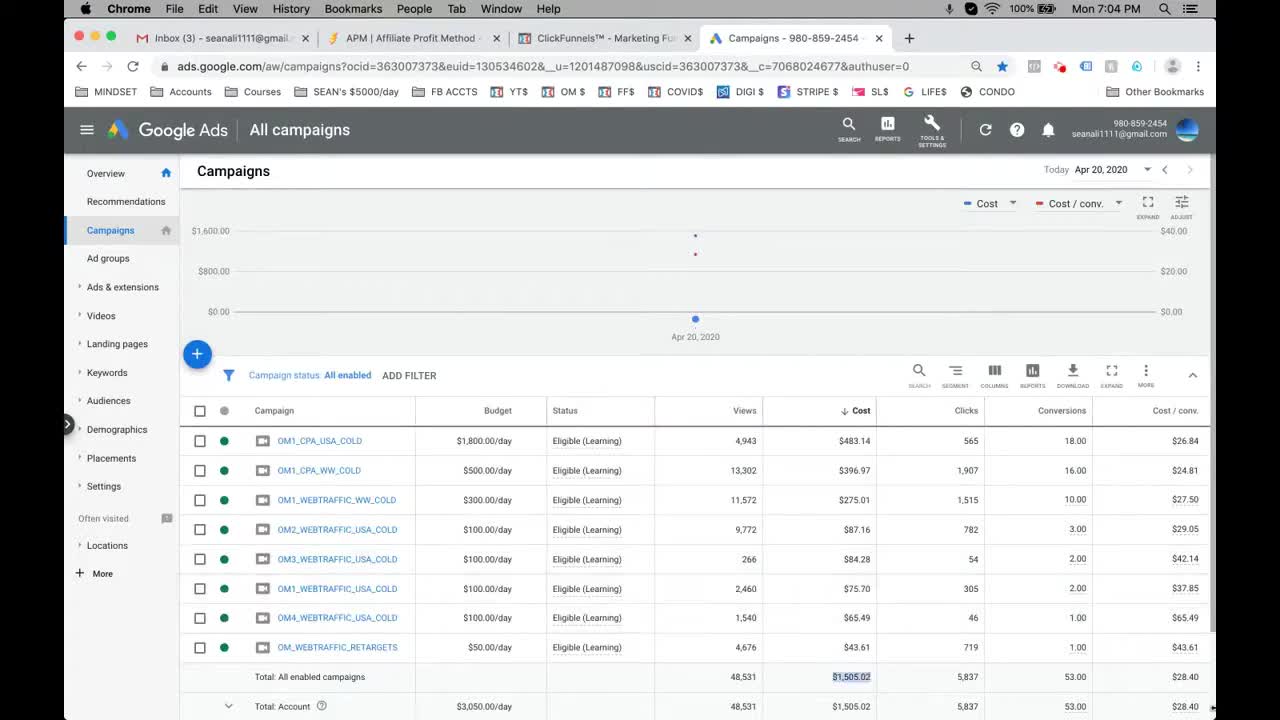1280x720 pixels.
Task: Expand the Keywords sidebar section
Action: click(x=80, y=373)
